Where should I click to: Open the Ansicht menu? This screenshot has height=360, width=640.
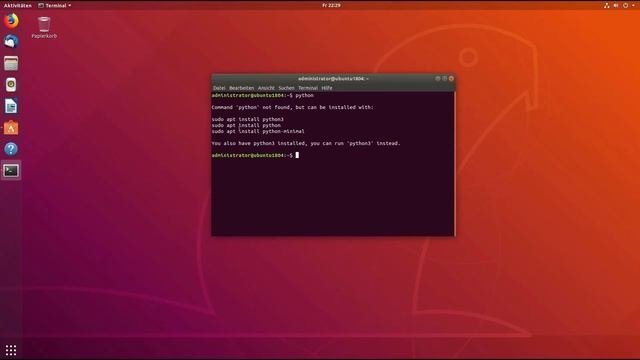266,88
